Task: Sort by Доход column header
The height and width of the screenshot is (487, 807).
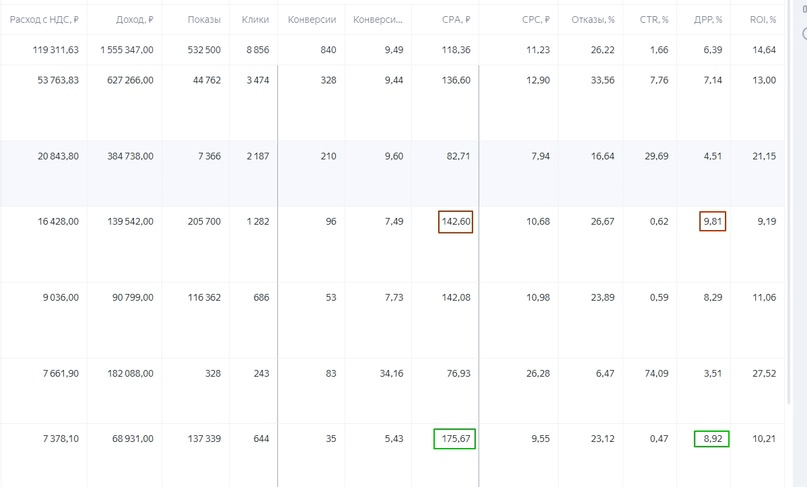Action: 134,20
